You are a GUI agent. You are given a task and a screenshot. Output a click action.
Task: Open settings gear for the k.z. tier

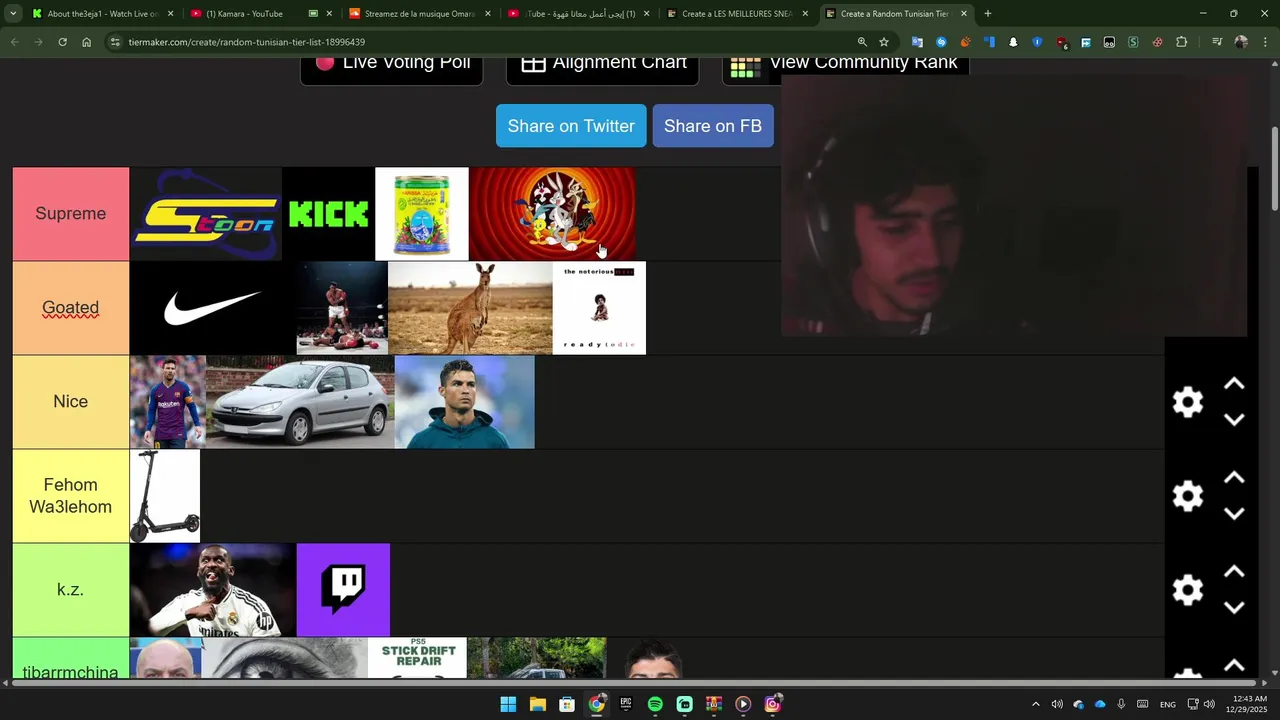1188,590
